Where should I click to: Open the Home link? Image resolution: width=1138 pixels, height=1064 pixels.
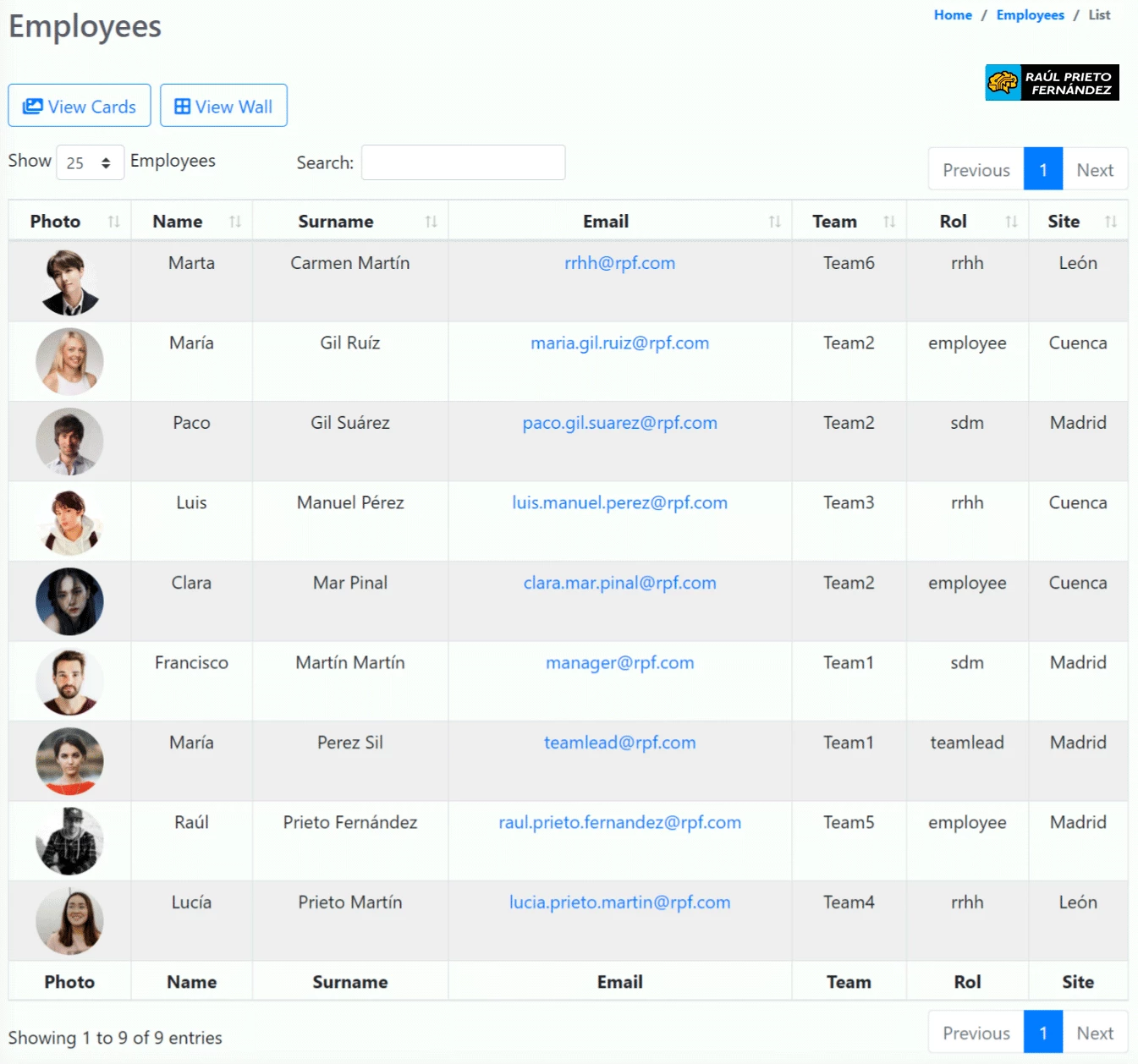click(x=953, y=14)
